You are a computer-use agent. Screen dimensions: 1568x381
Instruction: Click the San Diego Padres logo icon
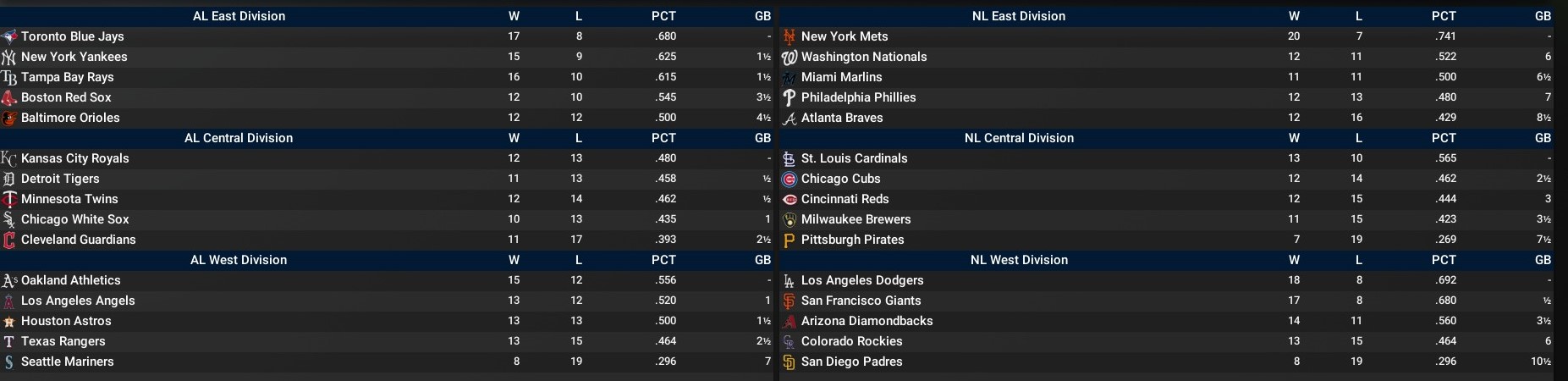790,362
